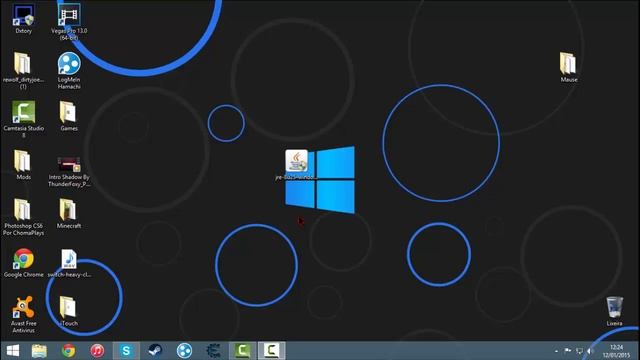Select the Mods folder
Viewport: 640px width, 360px height.
click(23, 165)
